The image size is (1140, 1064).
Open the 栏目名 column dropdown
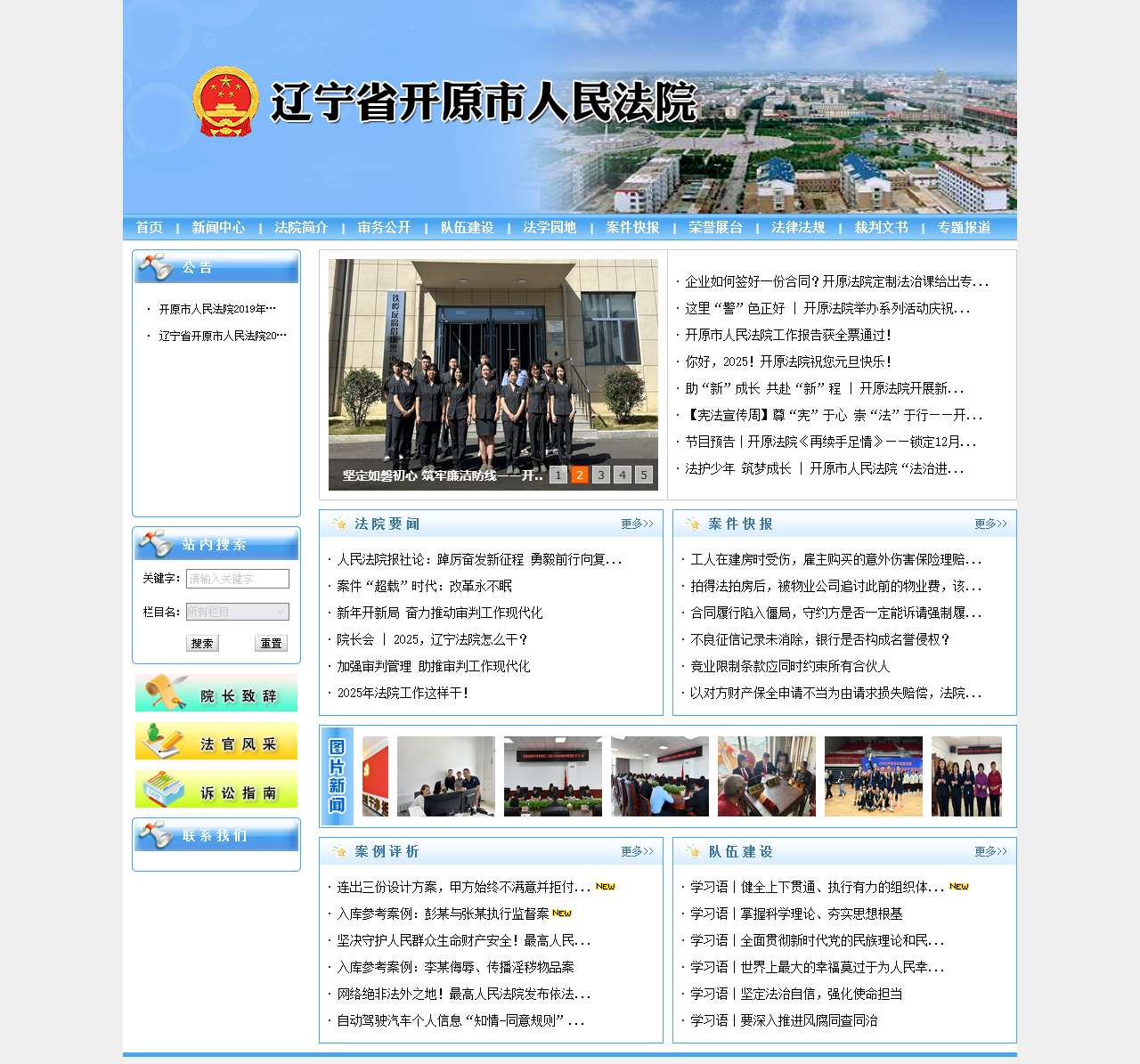[x=238, y=612]
